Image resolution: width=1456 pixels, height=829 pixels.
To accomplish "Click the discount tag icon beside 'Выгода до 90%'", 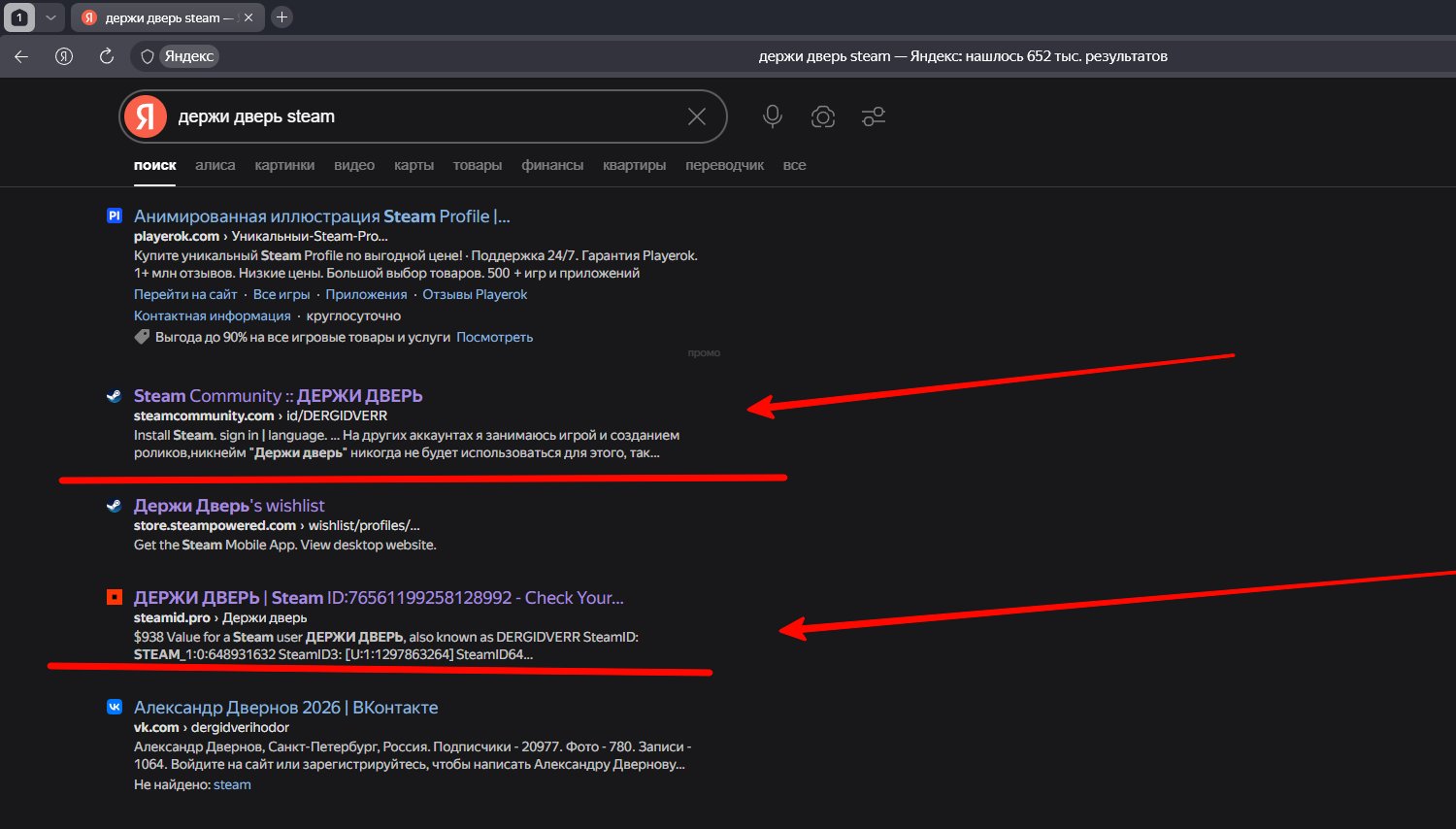I will 142,337.
